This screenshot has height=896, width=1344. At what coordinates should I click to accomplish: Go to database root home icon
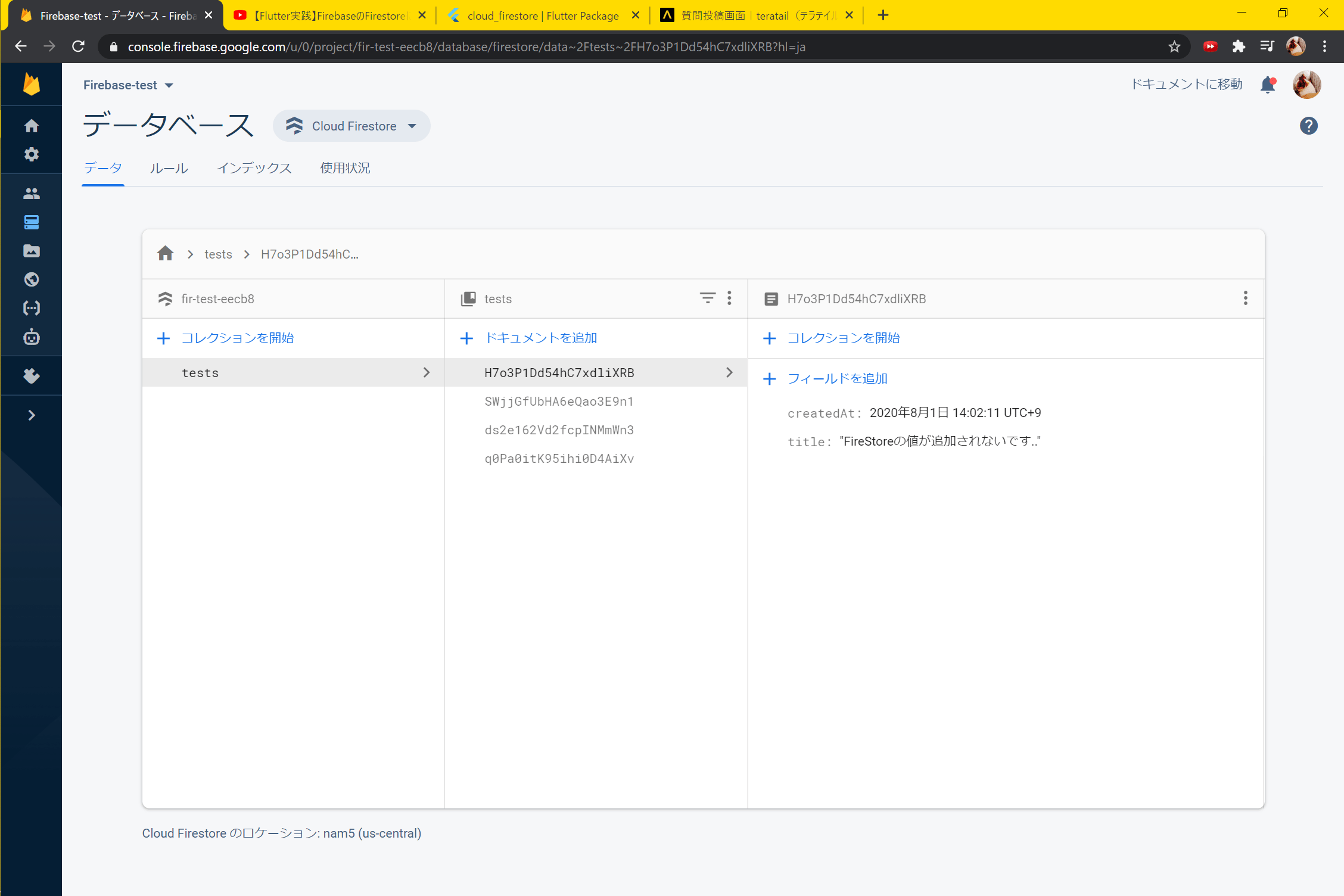[x=166, y=254]
